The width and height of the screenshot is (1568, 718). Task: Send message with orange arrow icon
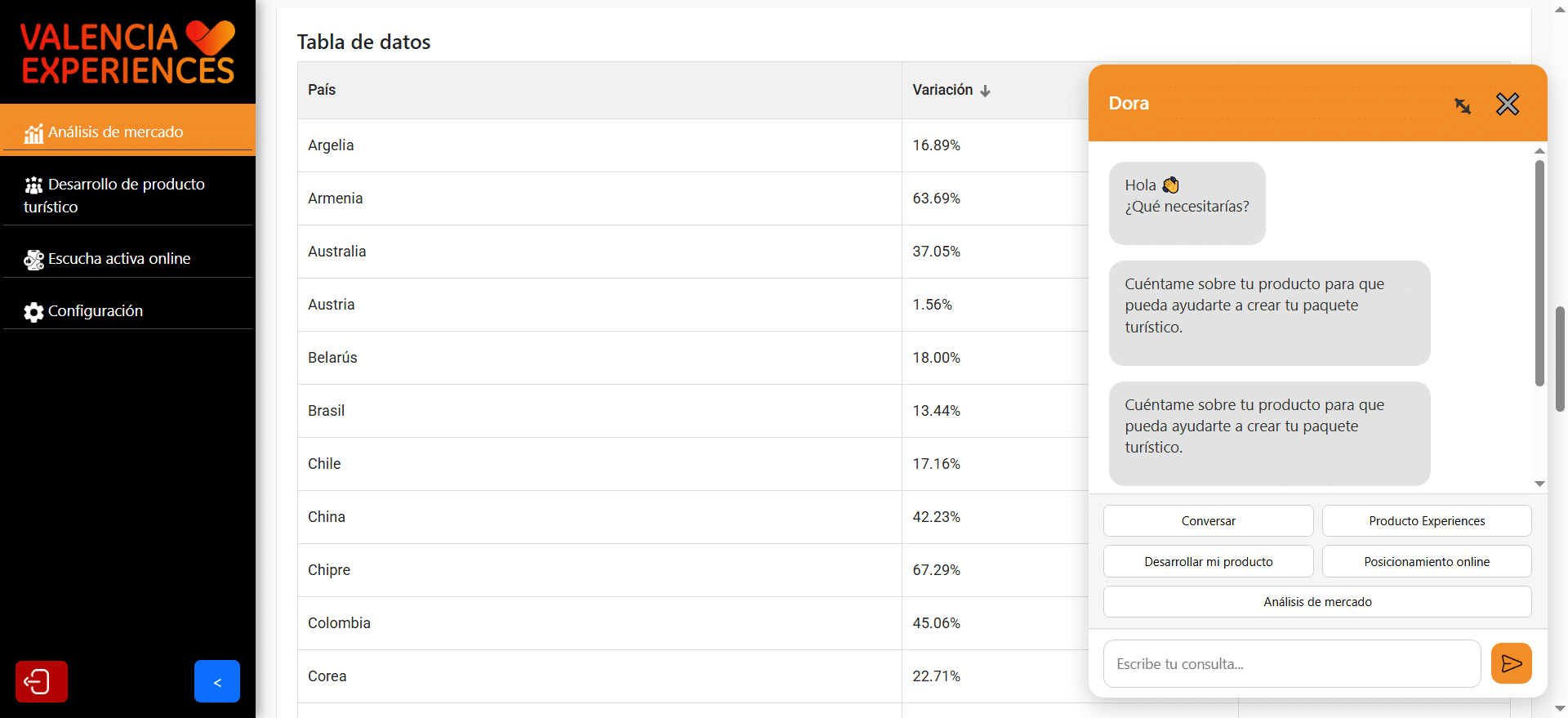click(x=1512, y=663)
